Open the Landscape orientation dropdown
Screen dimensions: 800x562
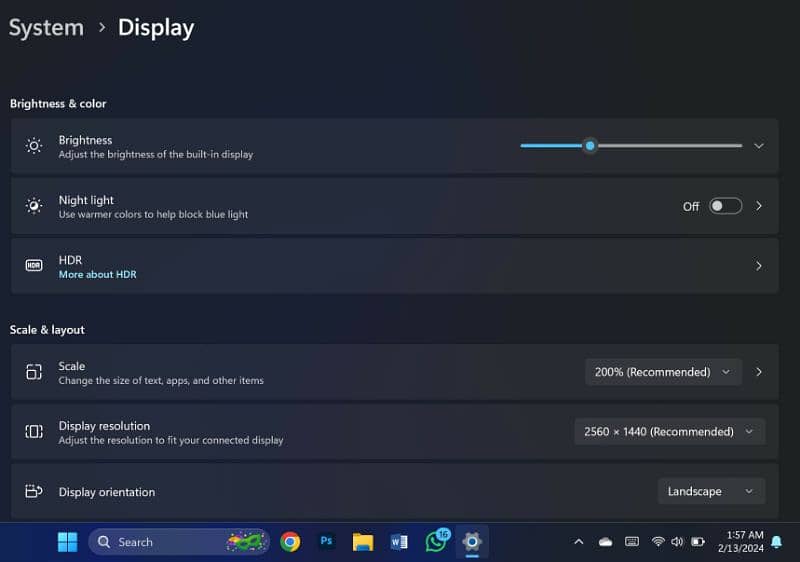[710, 491]
